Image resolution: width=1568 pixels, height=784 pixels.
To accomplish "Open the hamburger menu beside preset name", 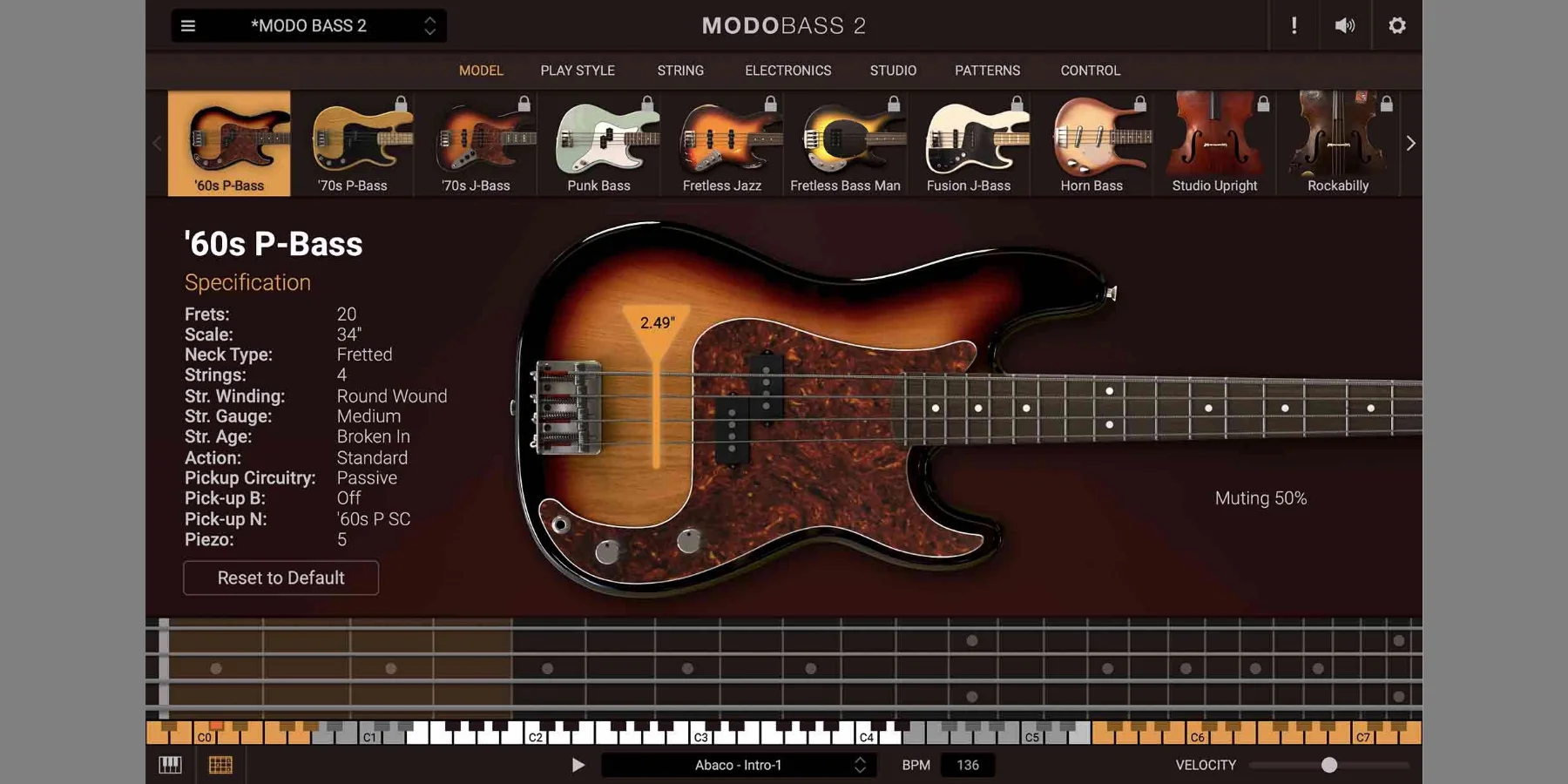I will pos(187,25).
